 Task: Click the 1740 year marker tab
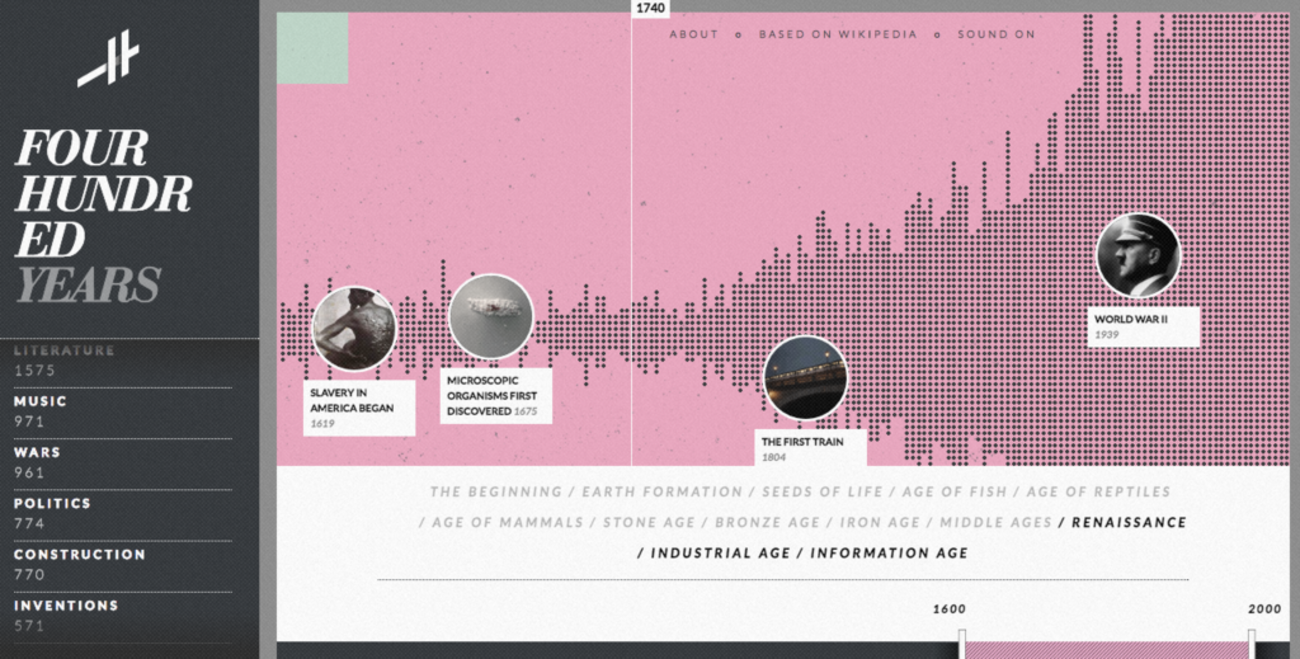pos(650,8)
